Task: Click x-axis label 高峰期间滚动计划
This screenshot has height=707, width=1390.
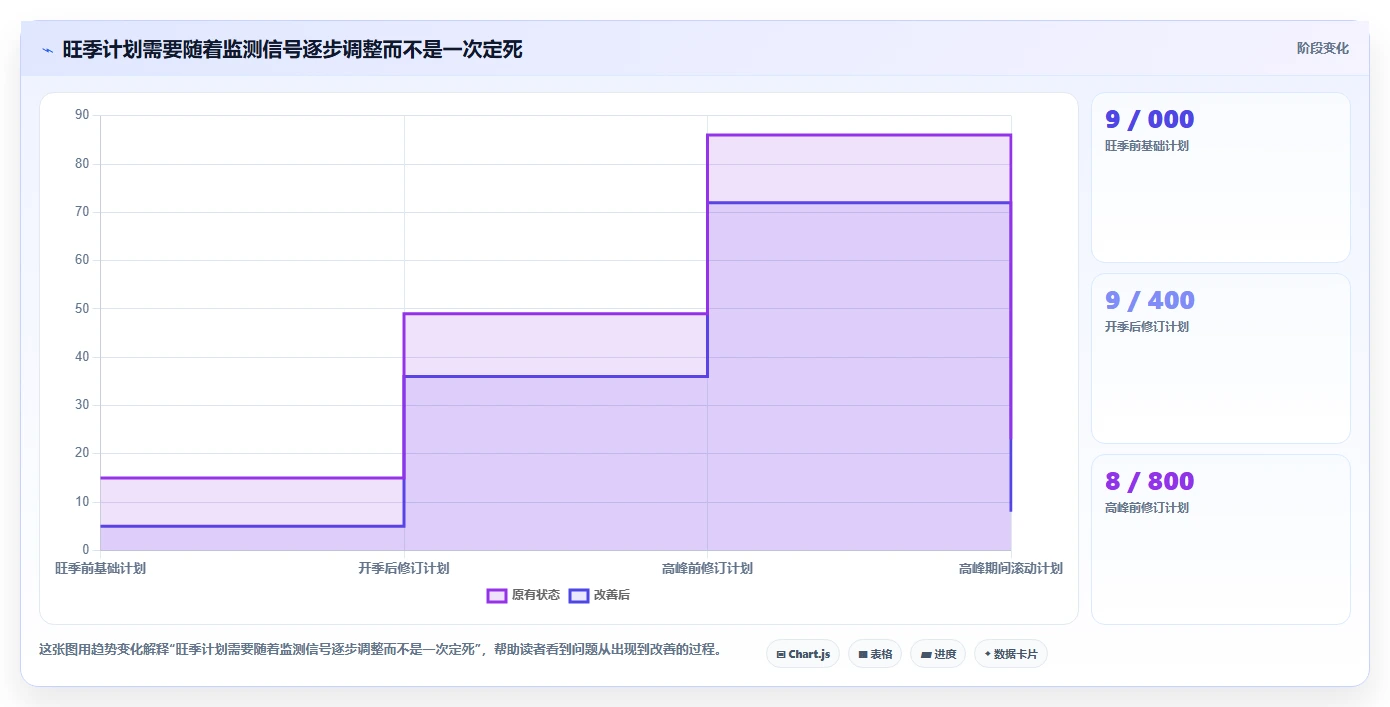Action: pyautogui.click(x=1011, y=569)
